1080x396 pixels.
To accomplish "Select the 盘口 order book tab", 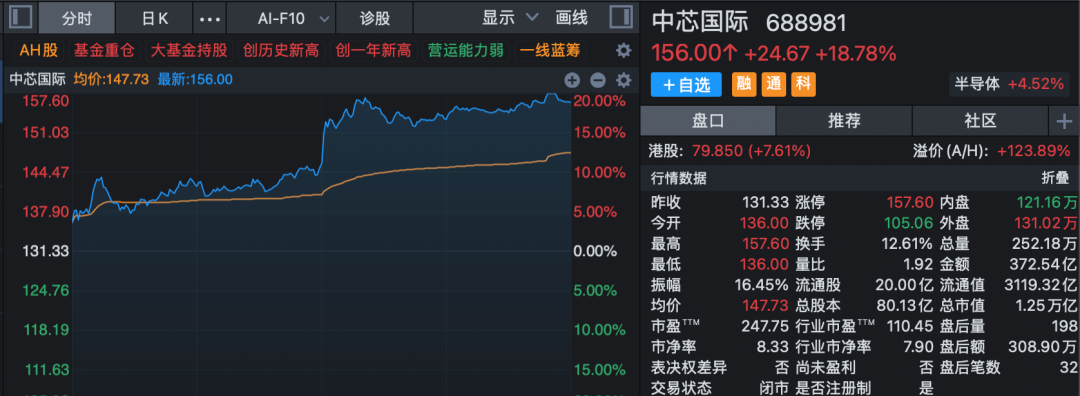I will (x=708, y=122).
